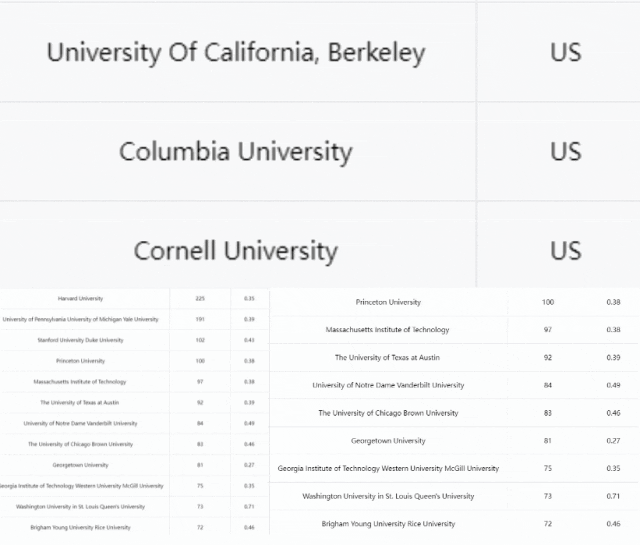
Task: Click The University of Texas at Austin in larger table
Action: pyautogui.click(x=388, y=357)
